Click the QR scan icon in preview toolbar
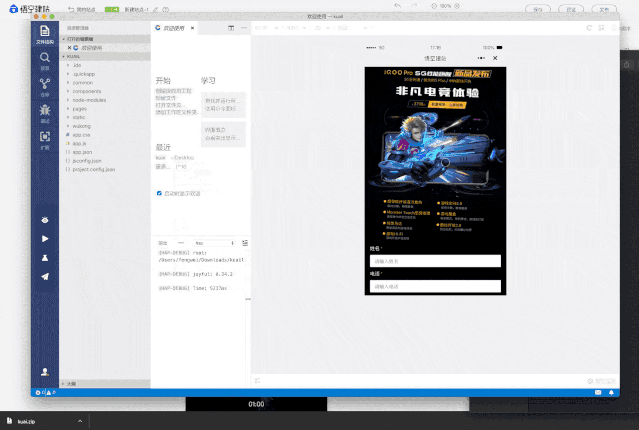The width and height of the screenshot is (639, 430). click(x=601, y=28)
